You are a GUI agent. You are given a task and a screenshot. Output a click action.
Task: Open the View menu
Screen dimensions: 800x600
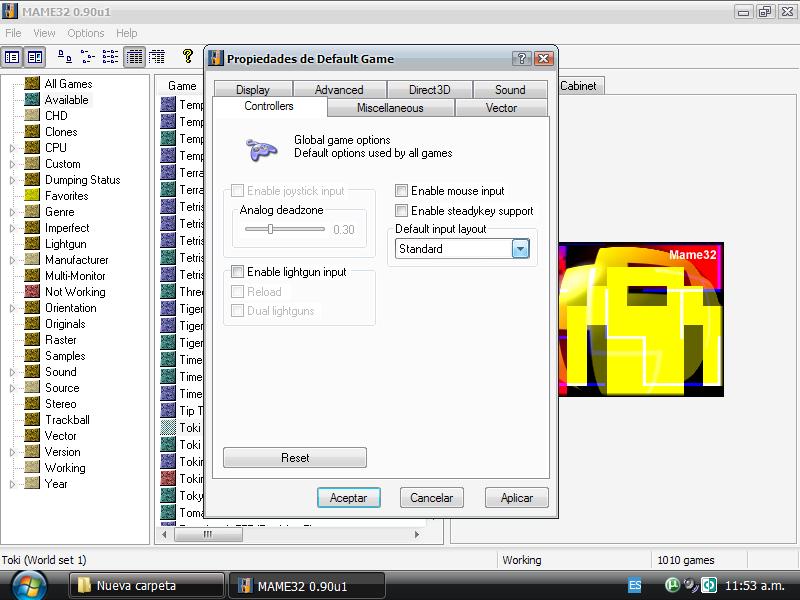tap(44, 33)
